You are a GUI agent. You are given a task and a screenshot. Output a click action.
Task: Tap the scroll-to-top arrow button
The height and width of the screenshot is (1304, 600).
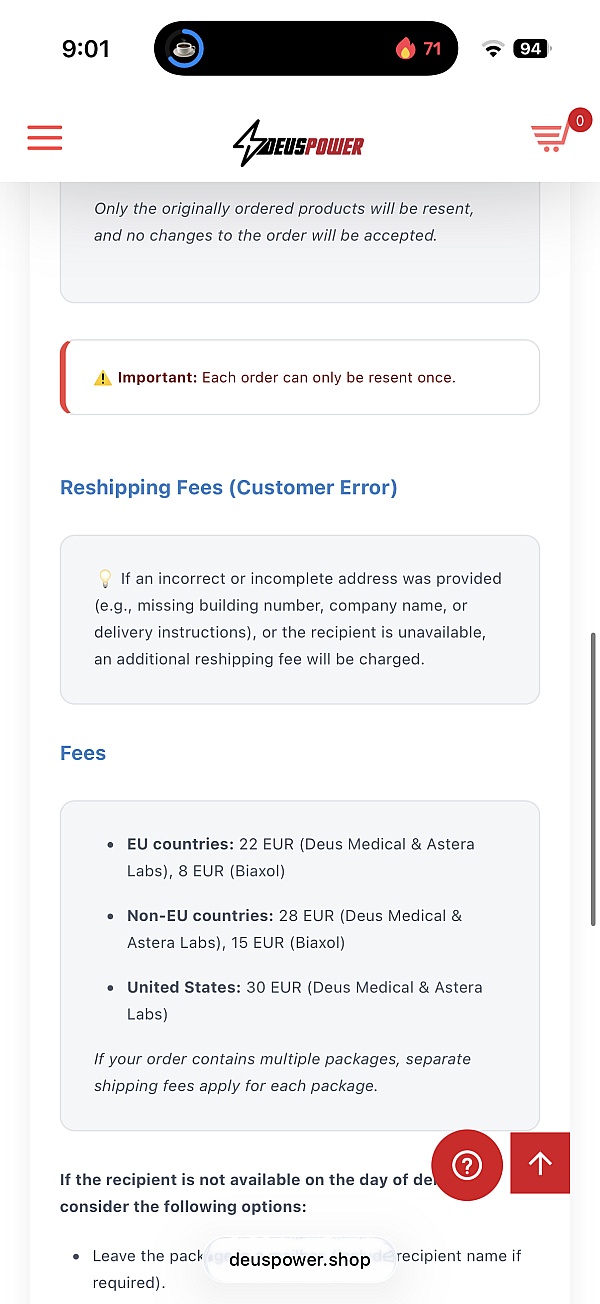pyautogui.click(x=540, y=1163)
